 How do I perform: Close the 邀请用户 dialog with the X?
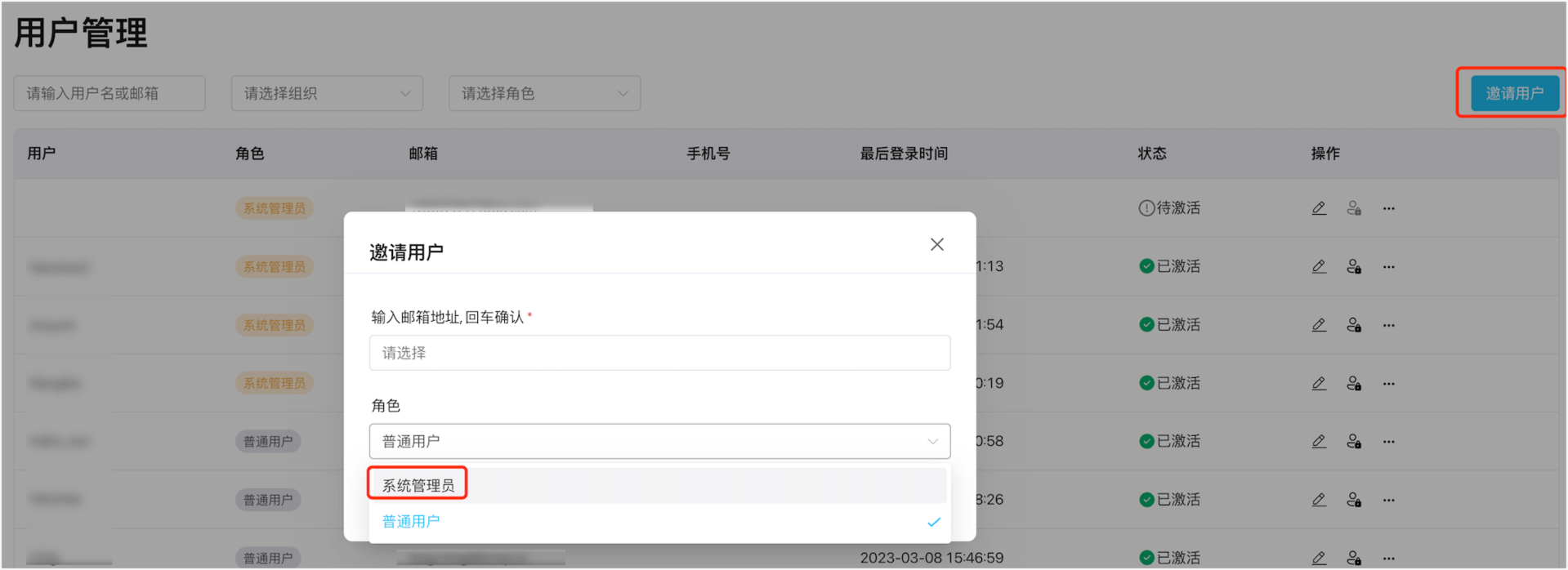(936, 244)
